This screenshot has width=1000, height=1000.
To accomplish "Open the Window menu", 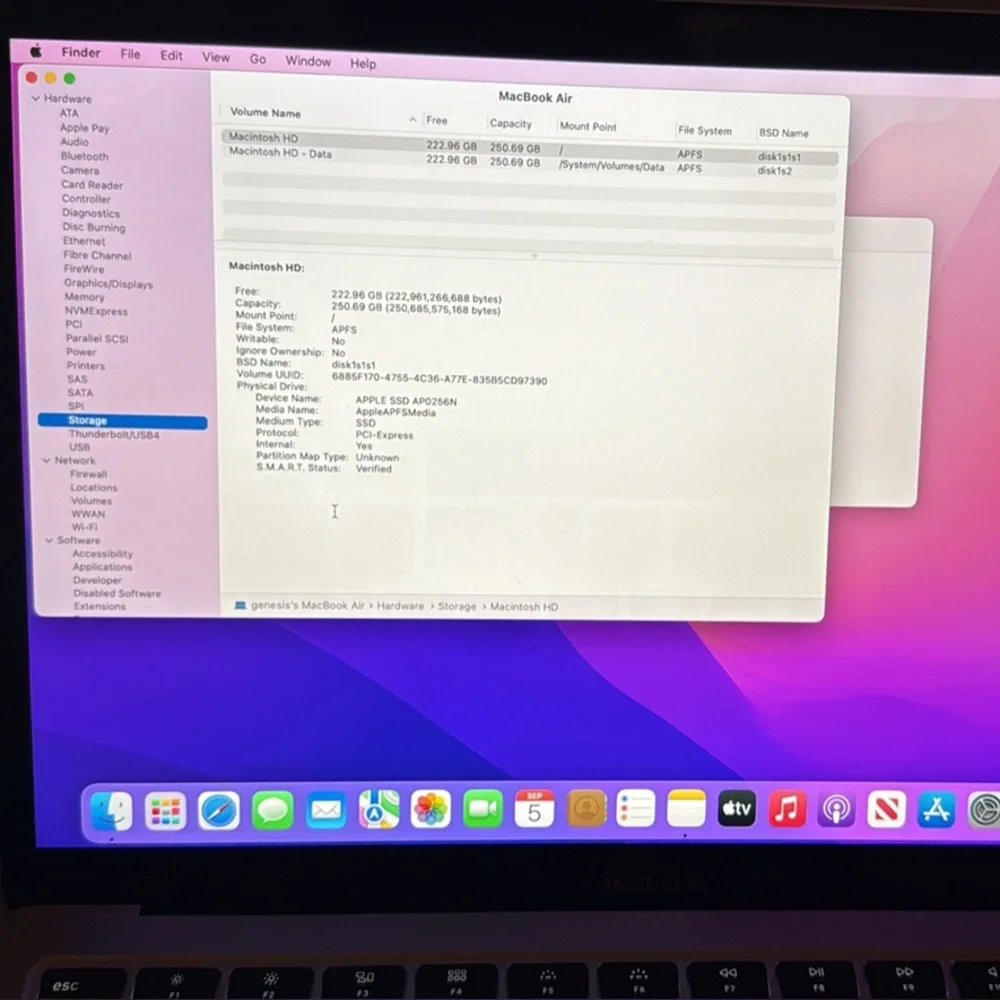I will pos(308,61).
